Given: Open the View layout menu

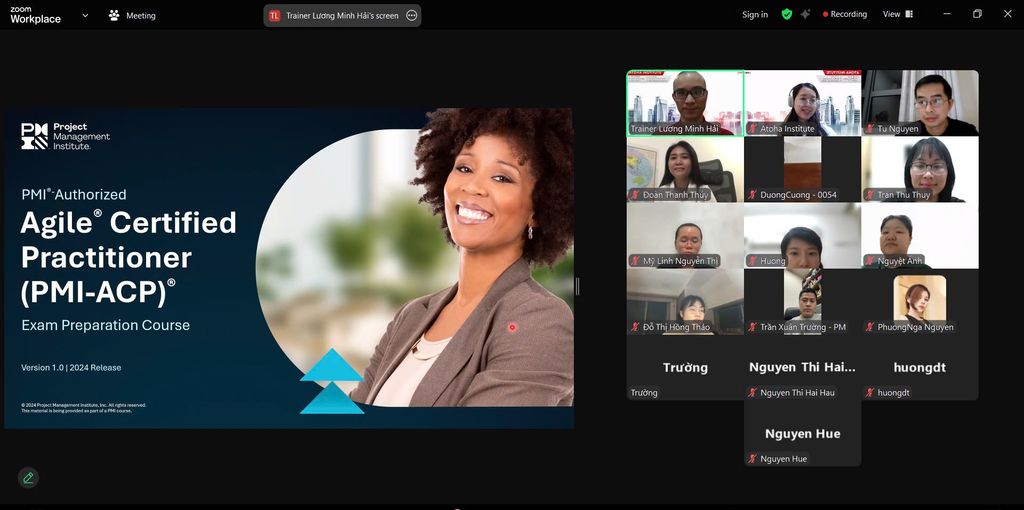Looking at the screenshot, I should [x=897, y=15].
